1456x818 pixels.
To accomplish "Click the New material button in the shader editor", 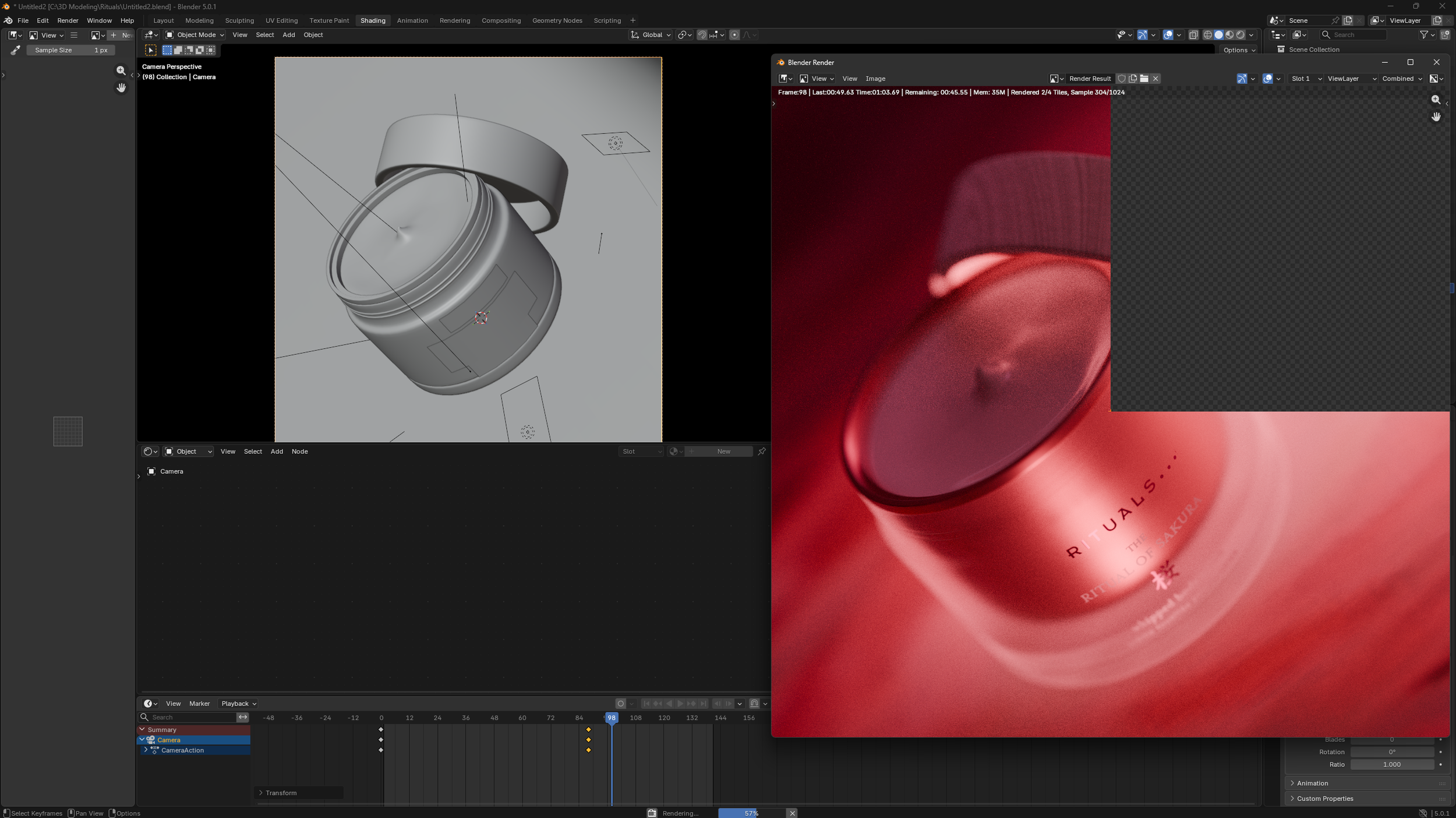I will click(x=719, y=452).
